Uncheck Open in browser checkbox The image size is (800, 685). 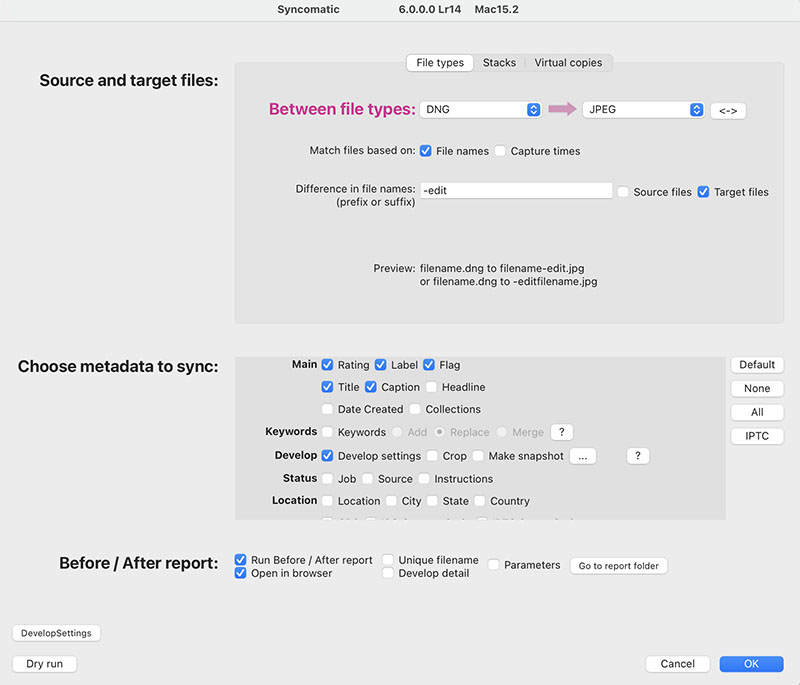(240, 573)
